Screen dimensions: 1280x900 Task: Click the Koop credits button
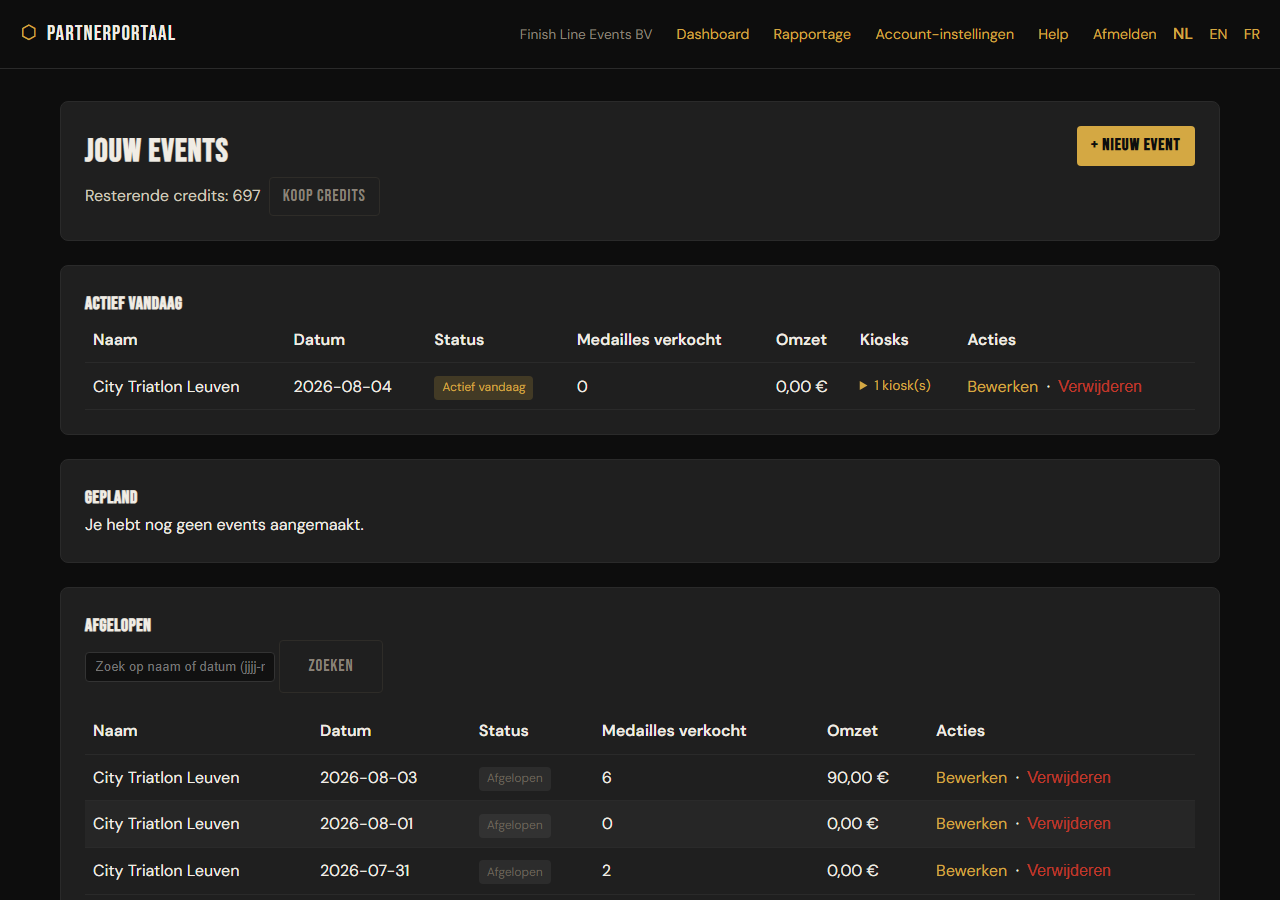tap(324, 196)
